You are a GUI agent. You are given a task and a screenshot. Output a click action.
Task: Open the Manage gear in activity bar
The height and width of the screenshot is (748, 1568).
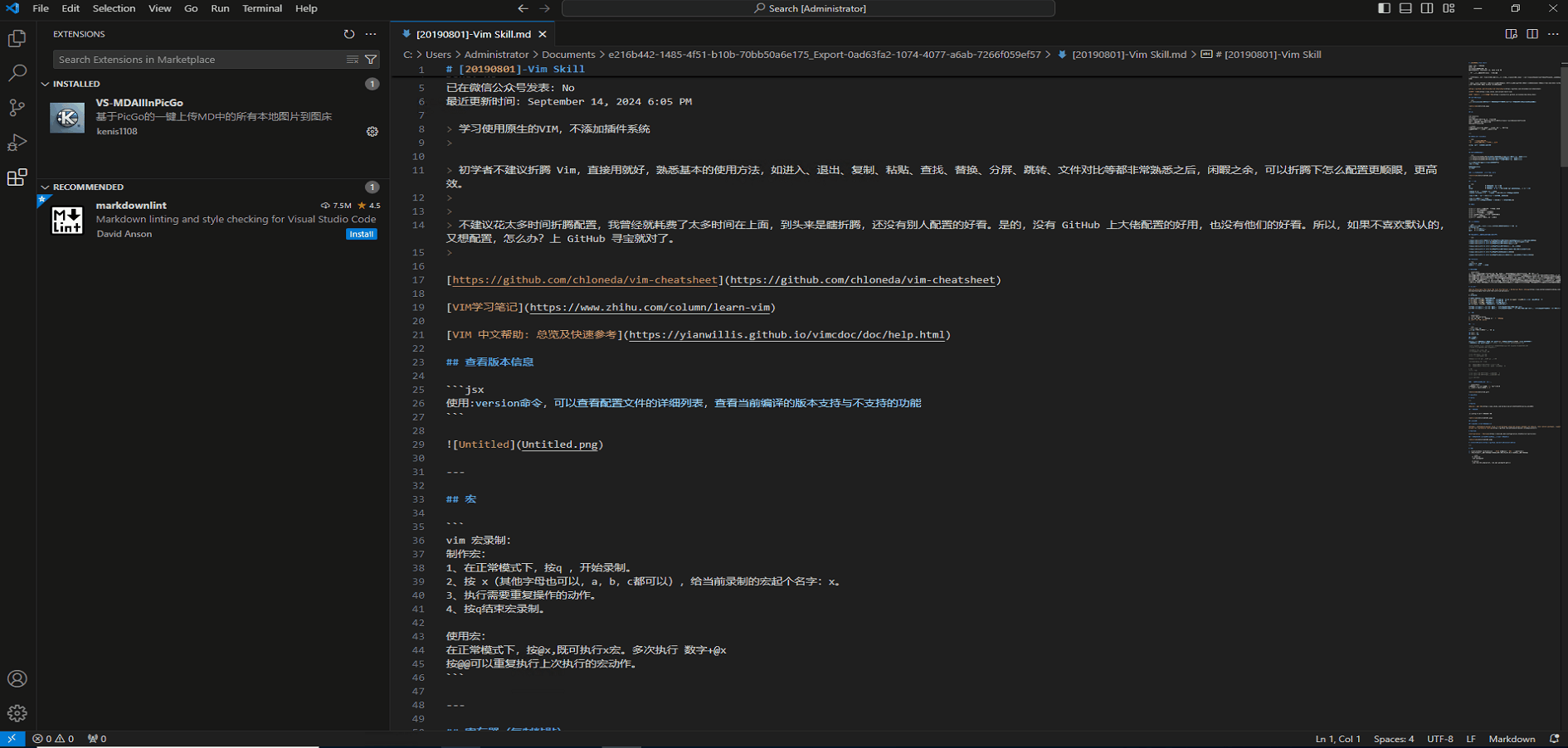coord(17,713)
